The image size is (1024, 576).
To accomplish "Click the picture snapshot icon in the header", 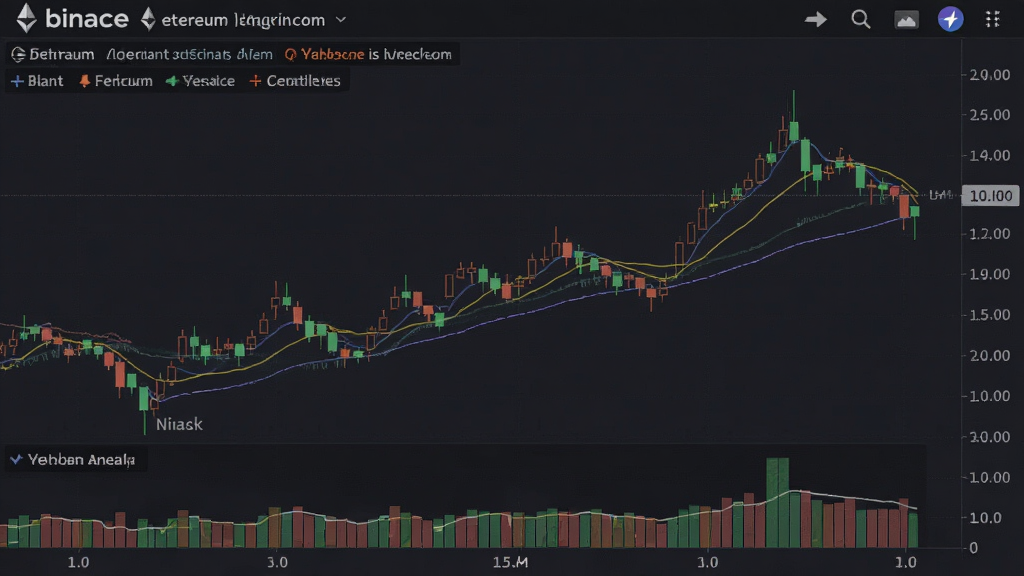I will [906, 20].
